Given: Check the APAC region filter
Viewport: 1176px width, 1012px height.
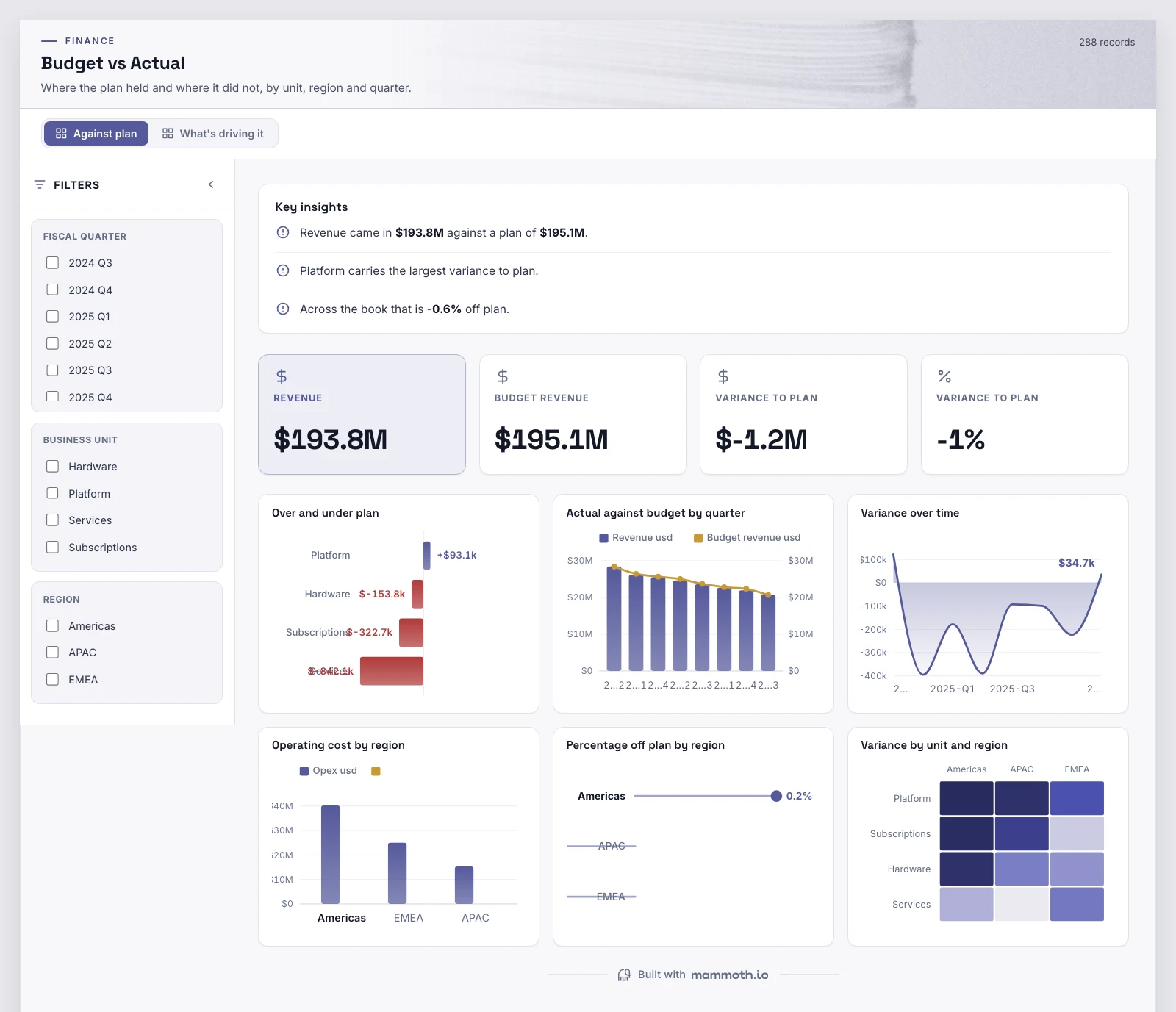Looking at the screenshot, I should [x=52, y=652].
